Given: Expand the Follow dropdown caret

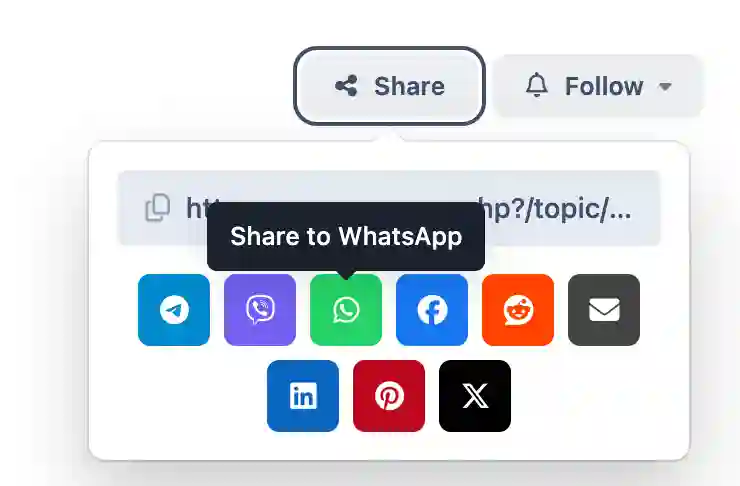Looking at the screenshot, I should click(665, 87).
